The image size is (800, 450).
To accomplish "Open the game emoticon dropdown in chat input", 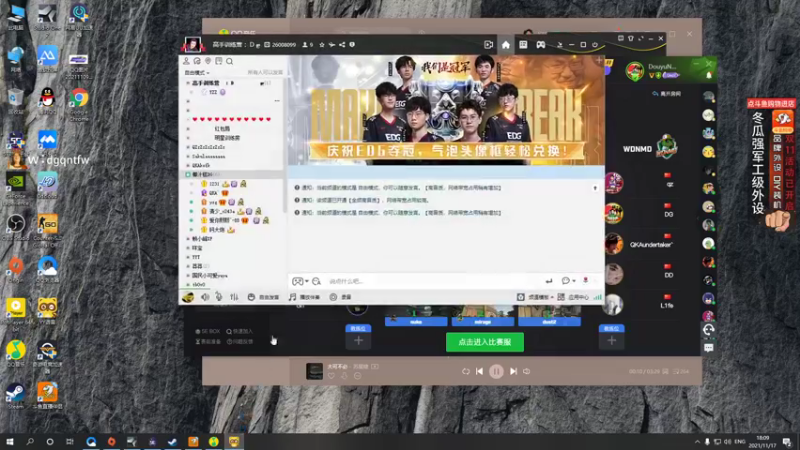I will pyautogui.click(x=300, y=281).
